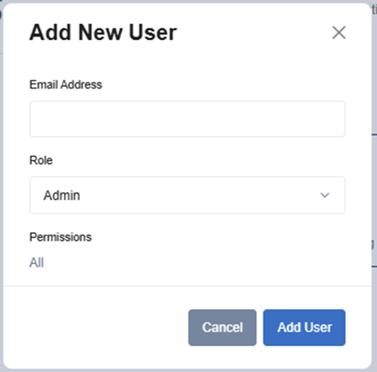
Task: Open the Role dropdown showing Admin
Action: click(x=187, y=195)
